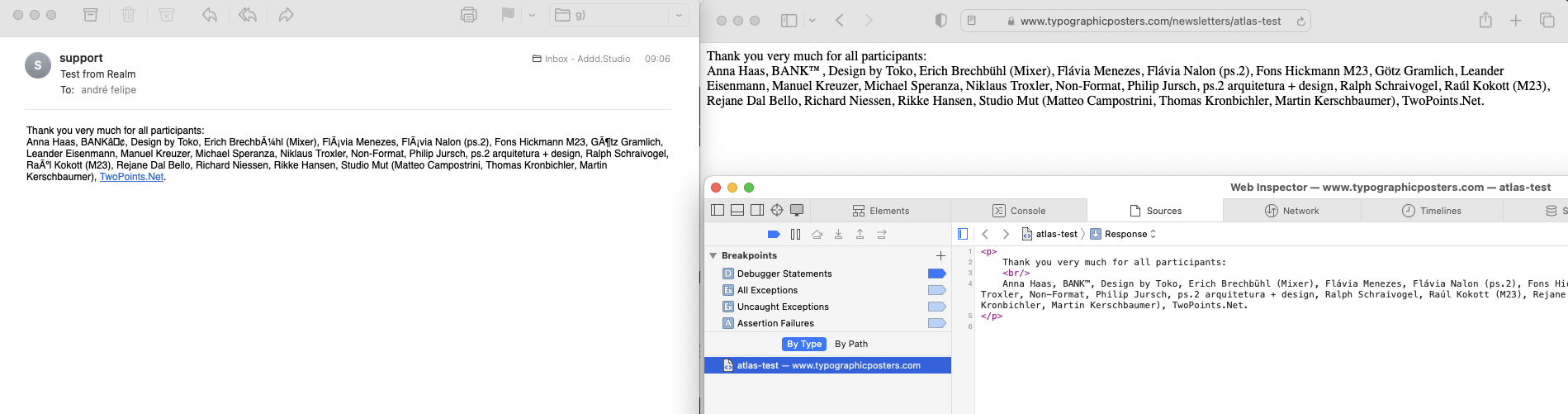Viewport: 1568px width, 414px height.
Task: Click Step Into debugger button
Action: 838,235
